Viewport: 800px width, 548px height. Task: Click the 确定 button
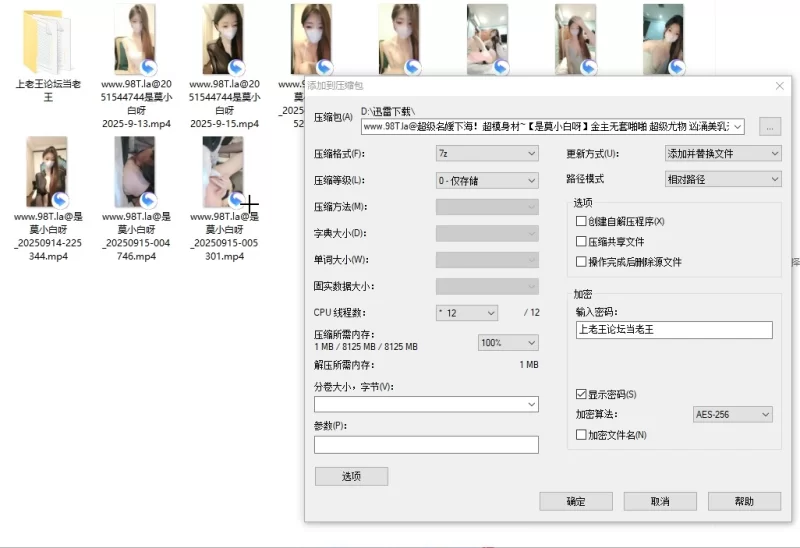coord(575,501)
